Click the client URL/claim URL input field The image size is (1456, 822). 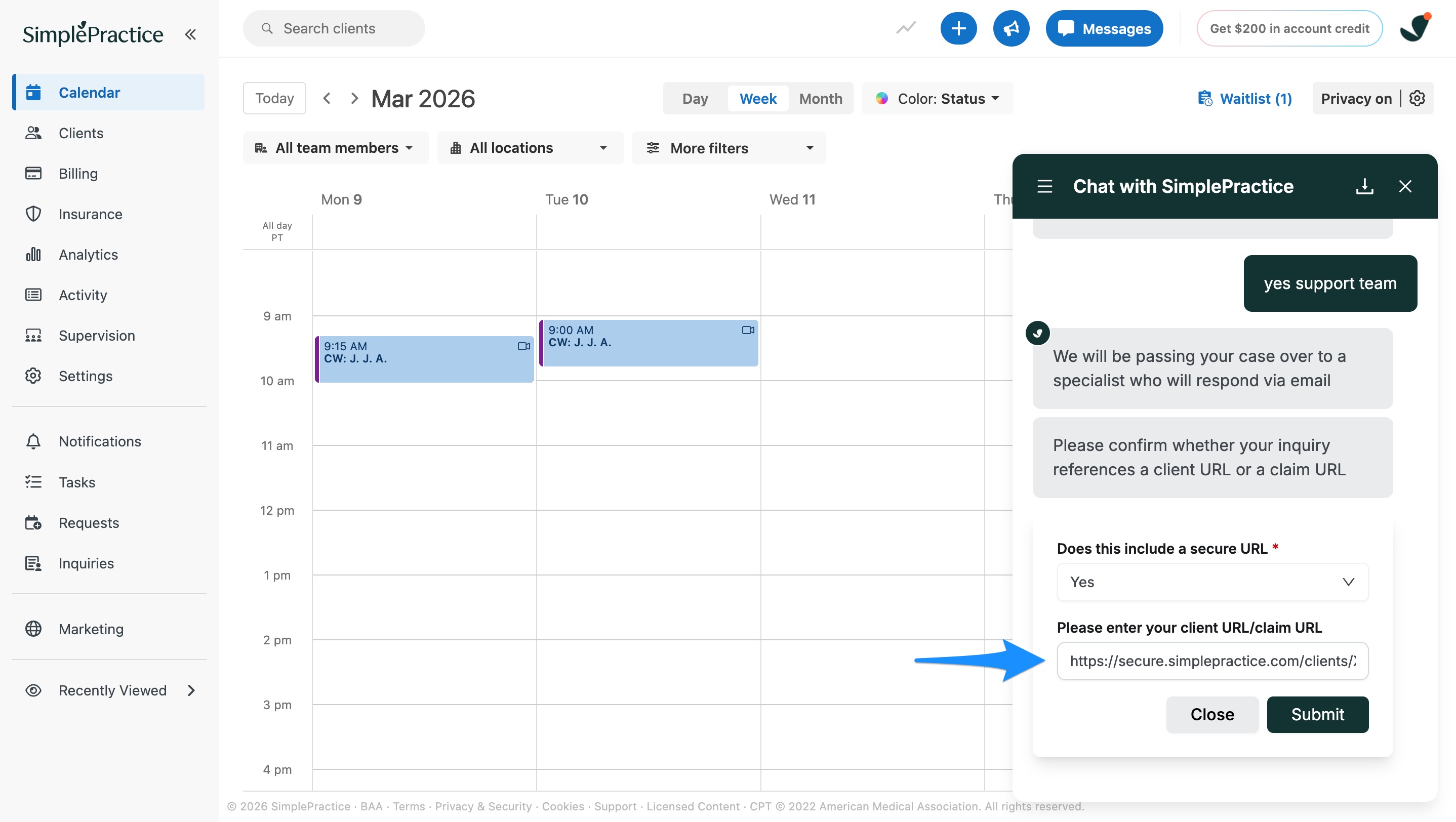point(1212,661)
